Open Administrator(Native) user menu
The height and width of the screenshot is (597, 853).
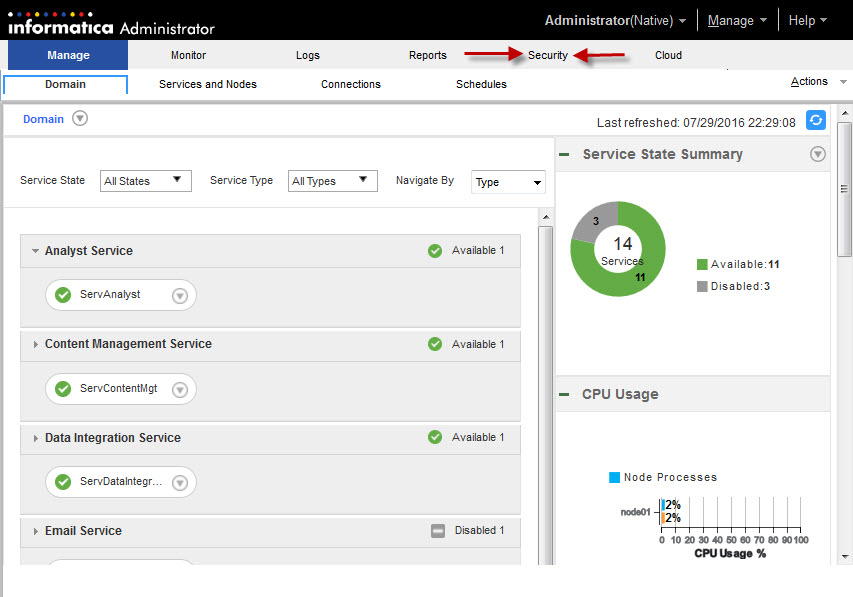point(615,21)
